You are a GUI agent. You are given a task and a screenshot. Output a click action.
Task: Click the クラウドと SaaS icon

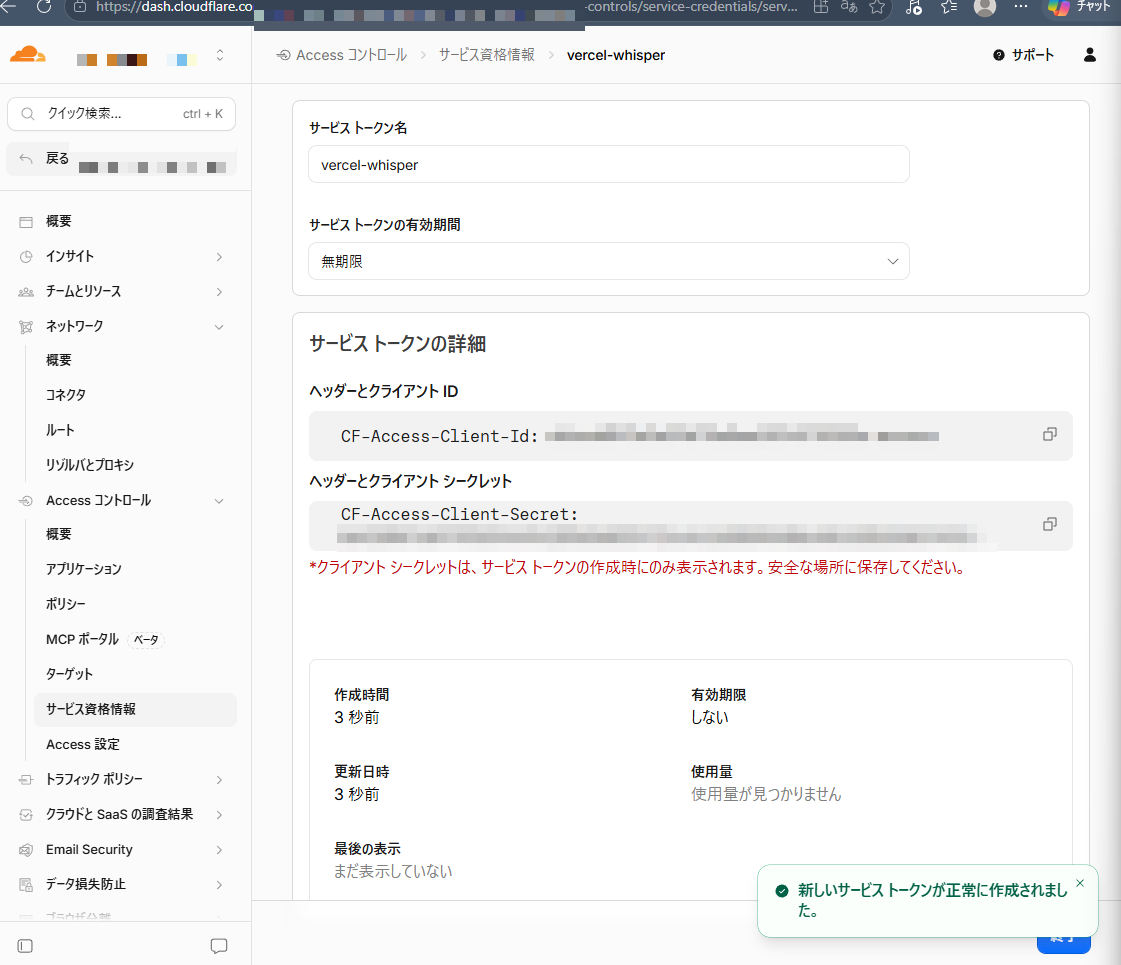[26, 814]
